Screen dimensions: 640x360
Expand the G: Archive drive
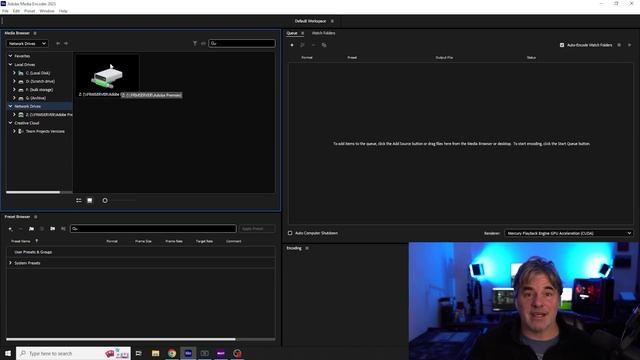click(14, 98)
